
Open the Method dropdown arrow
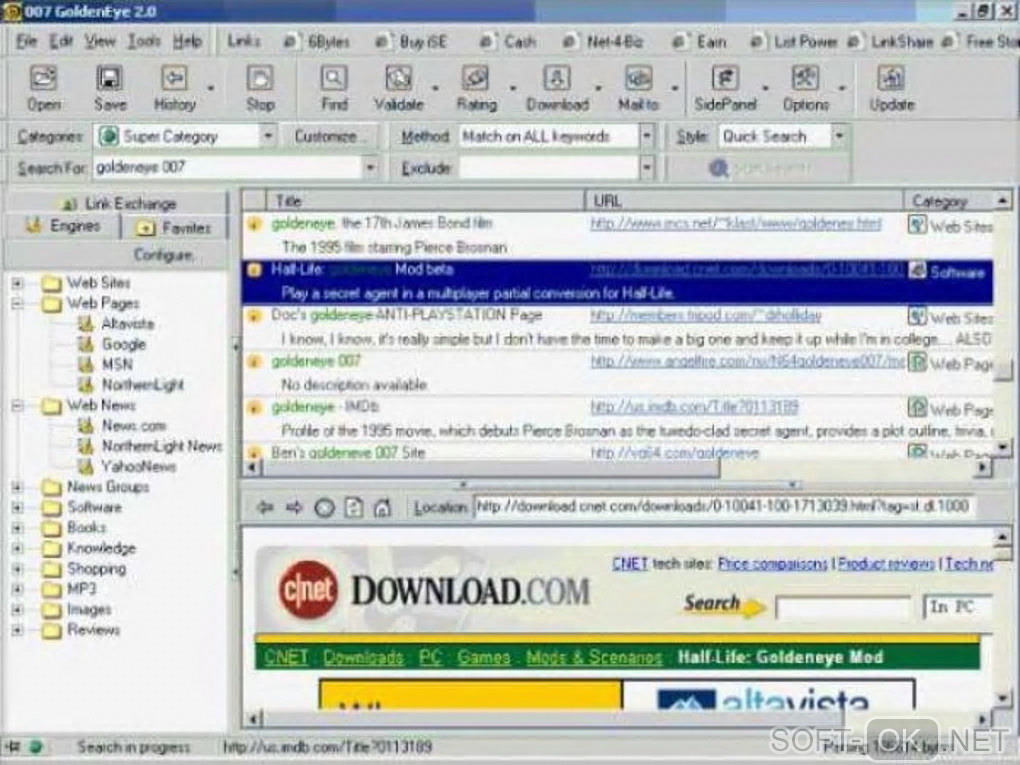647,136
